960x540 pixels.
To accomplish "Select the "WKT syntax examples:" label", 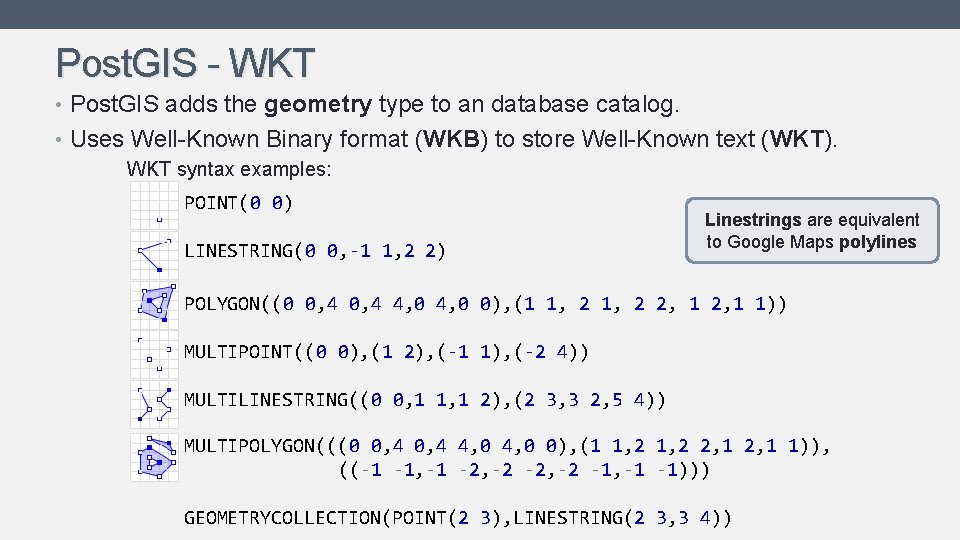I will click(x=228, y=169).
